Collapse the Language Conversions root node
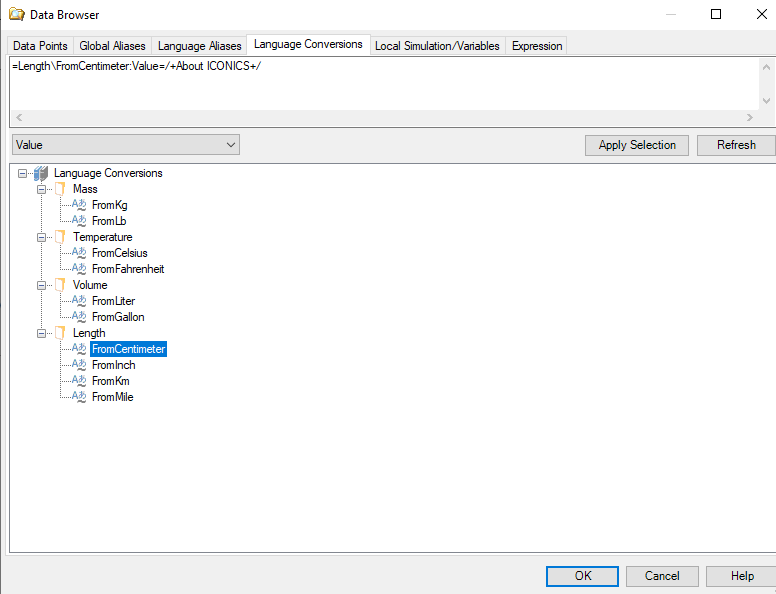The height and width of the screenshot is (594, 776). [23, 173]
